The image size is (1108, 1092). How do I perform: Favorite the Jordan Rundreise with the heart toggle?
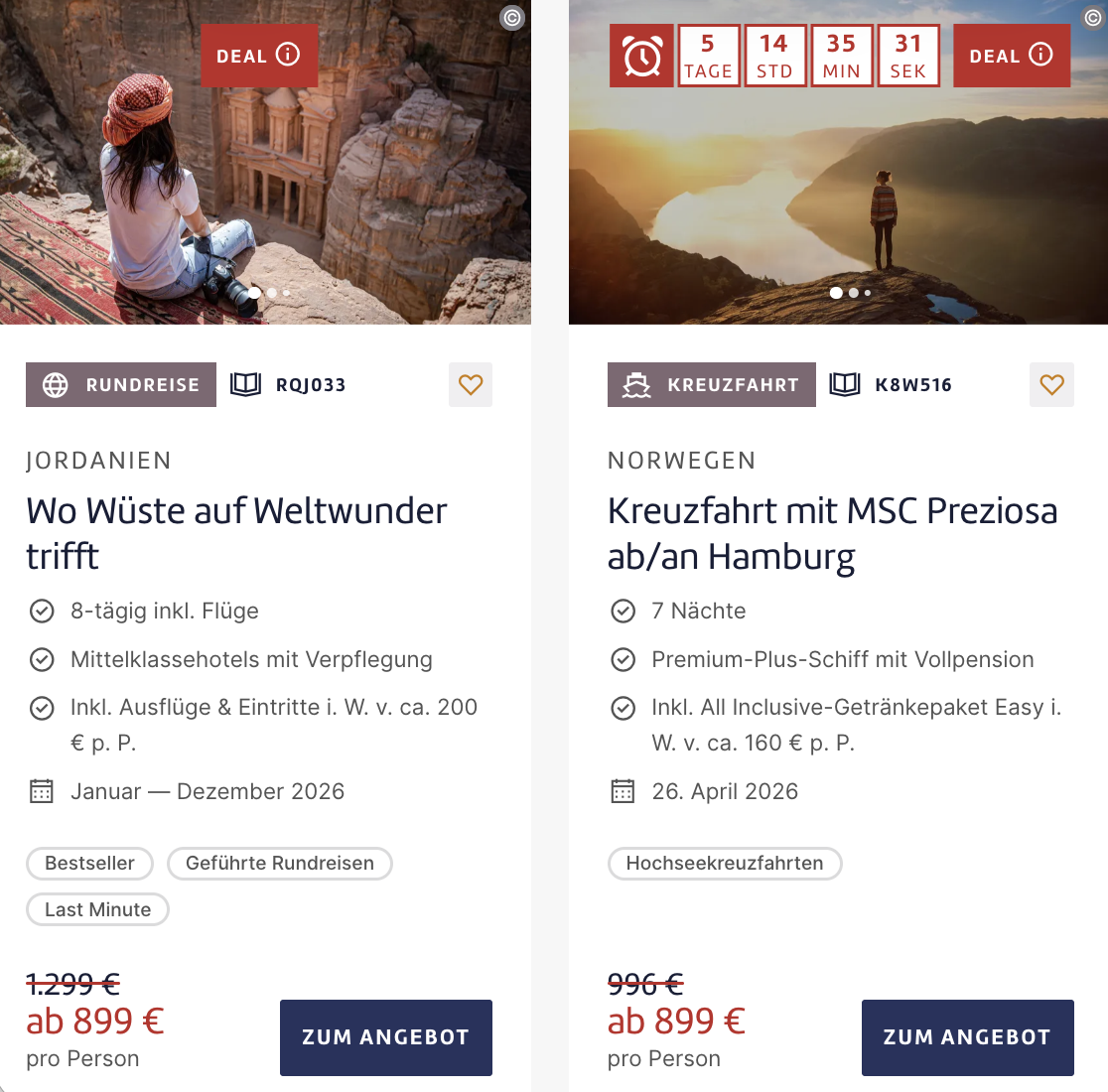click(470, 384)
